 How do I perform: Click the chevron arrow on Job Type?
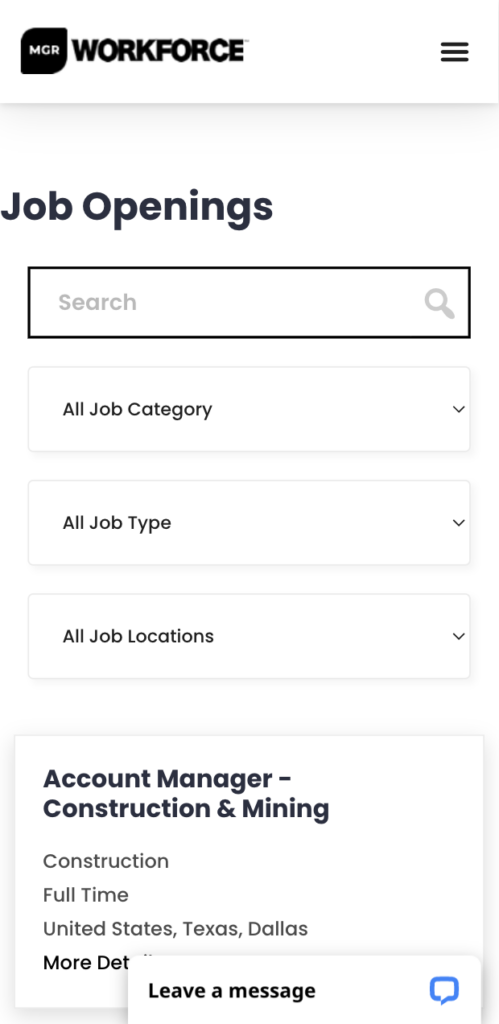459,523
